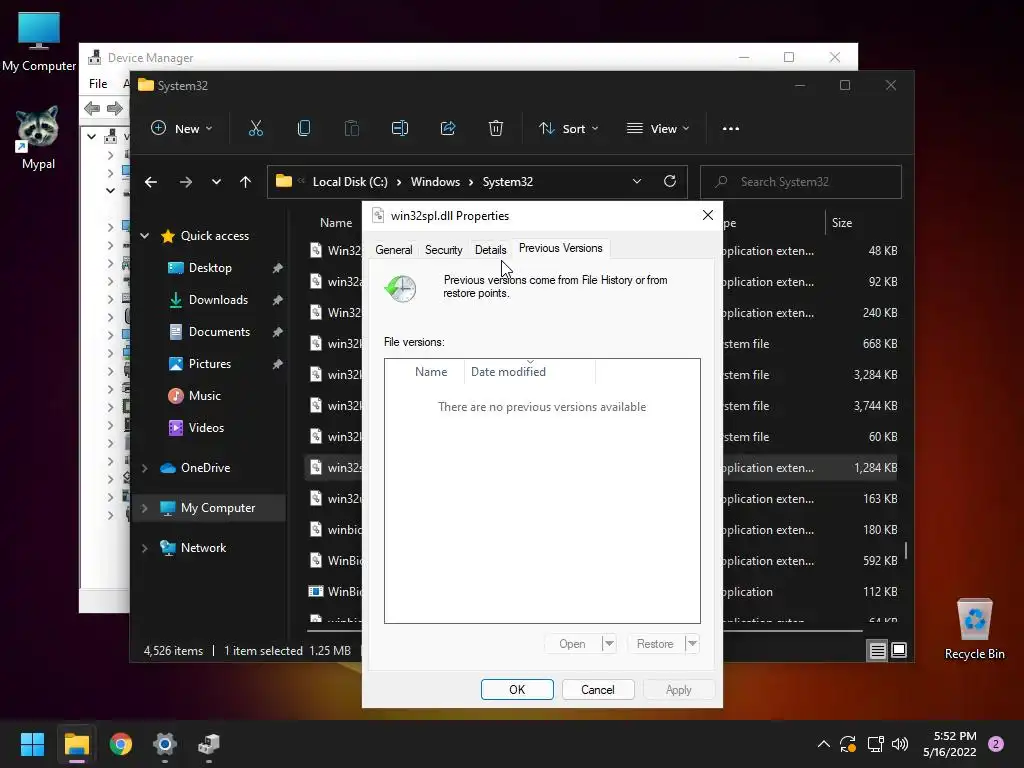
Task: Show hidden tray icons chevron
Action: pos(824,744)
